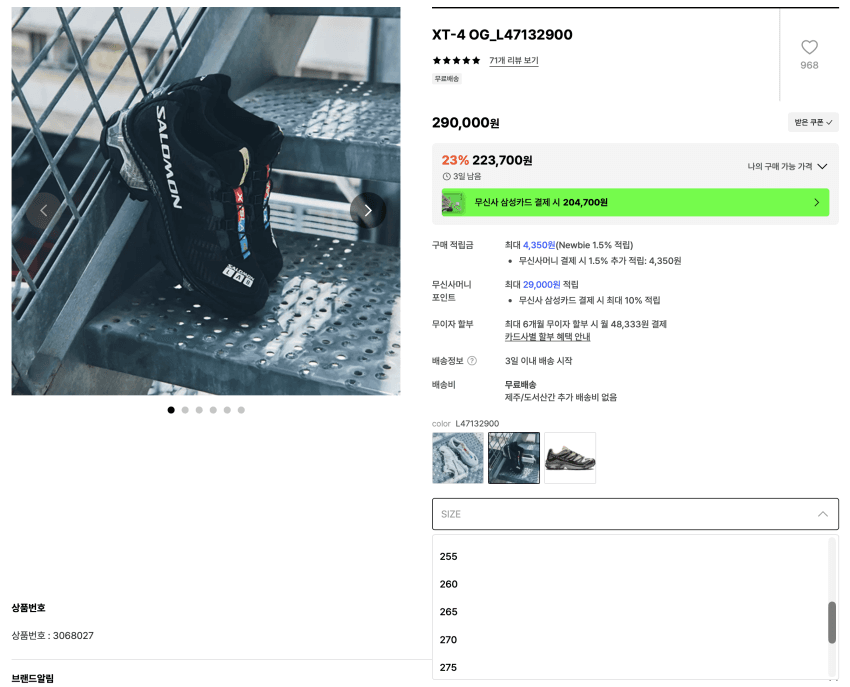
Task: Click the arrow on the green 삼성카드 banner
Action: (x=817, y=202)
